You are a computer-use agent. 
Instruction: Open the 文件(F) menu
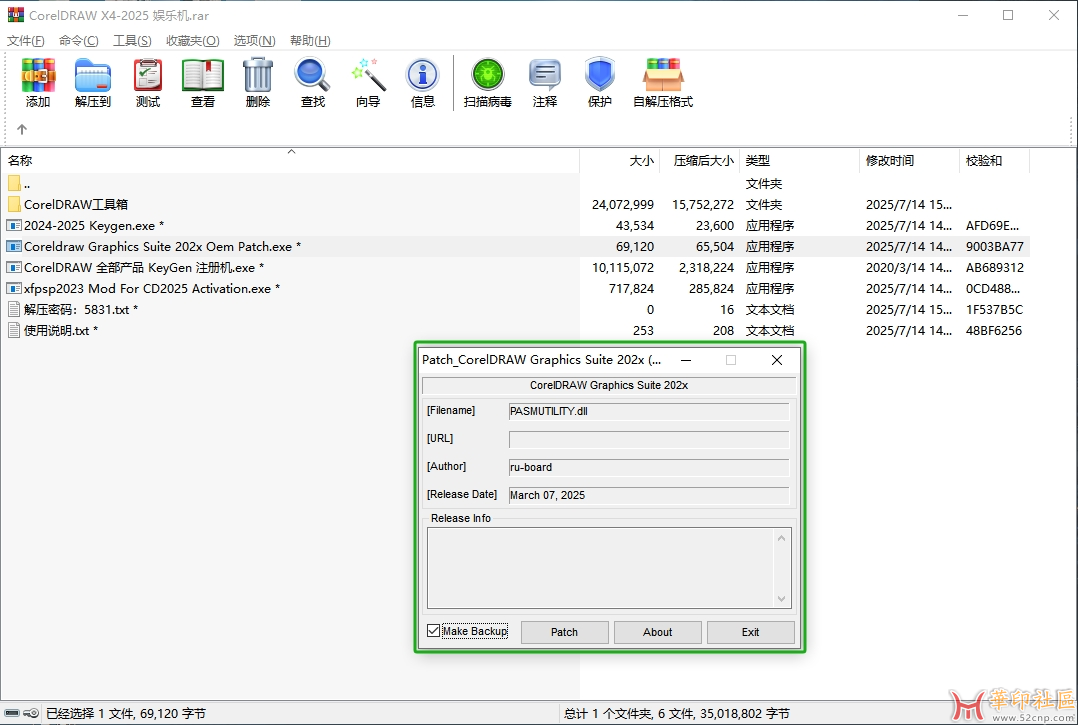pos(26,41)
